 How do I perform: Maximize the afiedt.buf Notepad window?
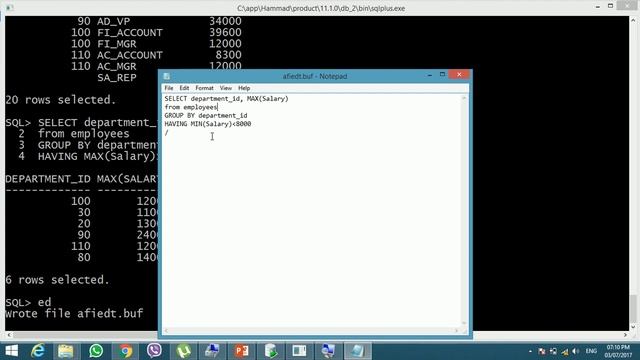442,75
